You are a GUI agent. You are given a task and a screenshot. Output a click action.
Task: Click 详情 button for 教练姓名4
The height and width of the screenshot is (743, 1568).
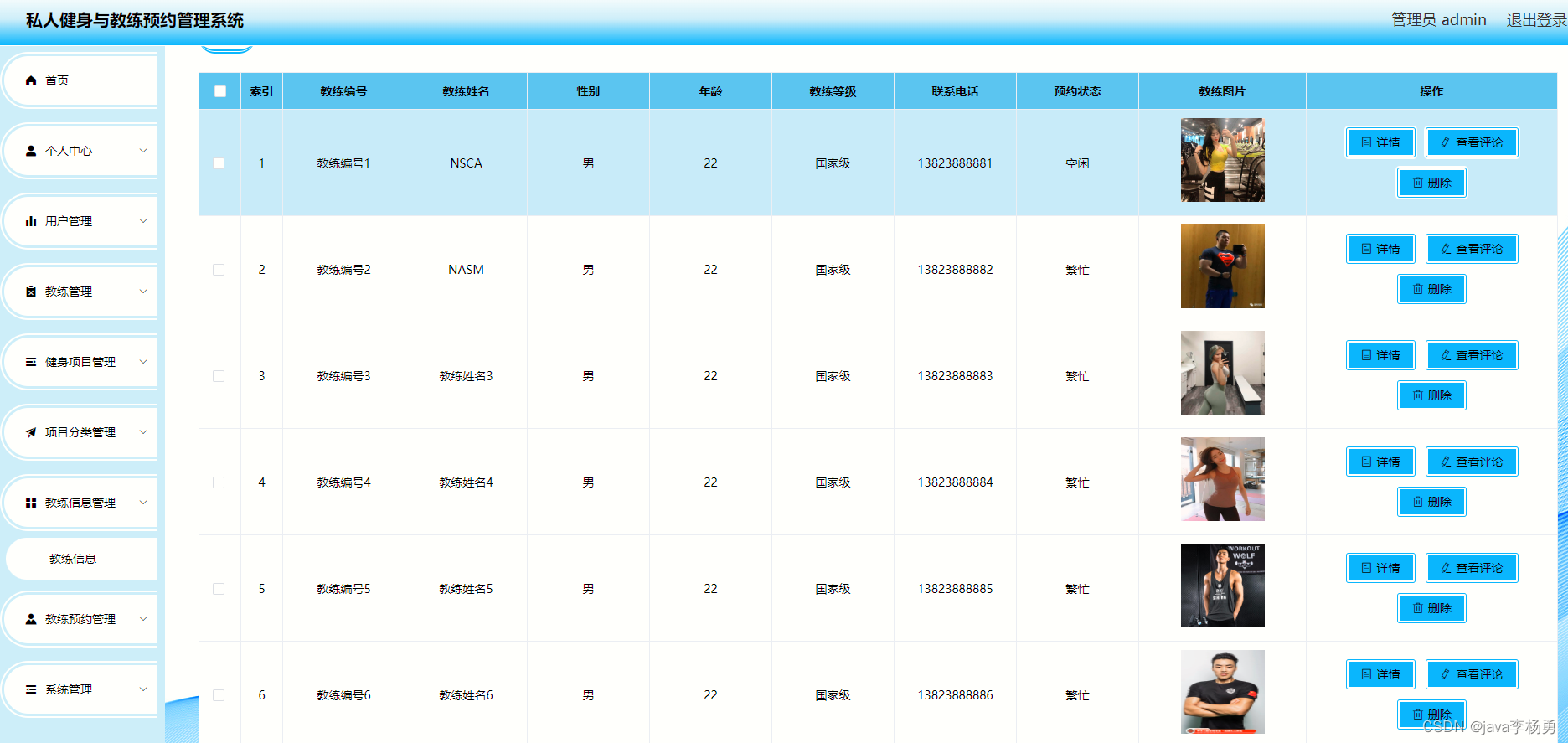click(x=1380, y=462)
